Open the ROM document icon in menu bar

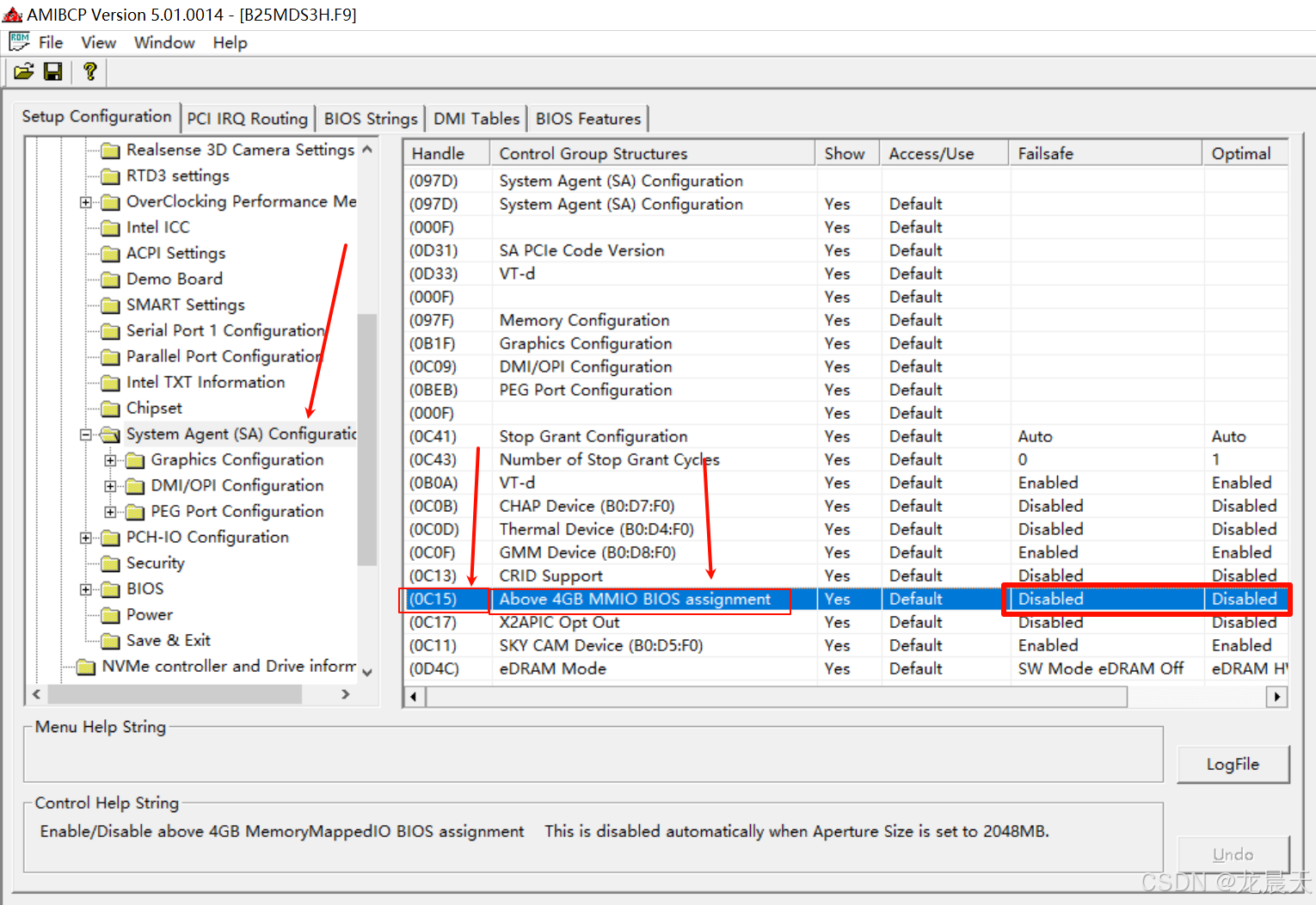point(19,41)
